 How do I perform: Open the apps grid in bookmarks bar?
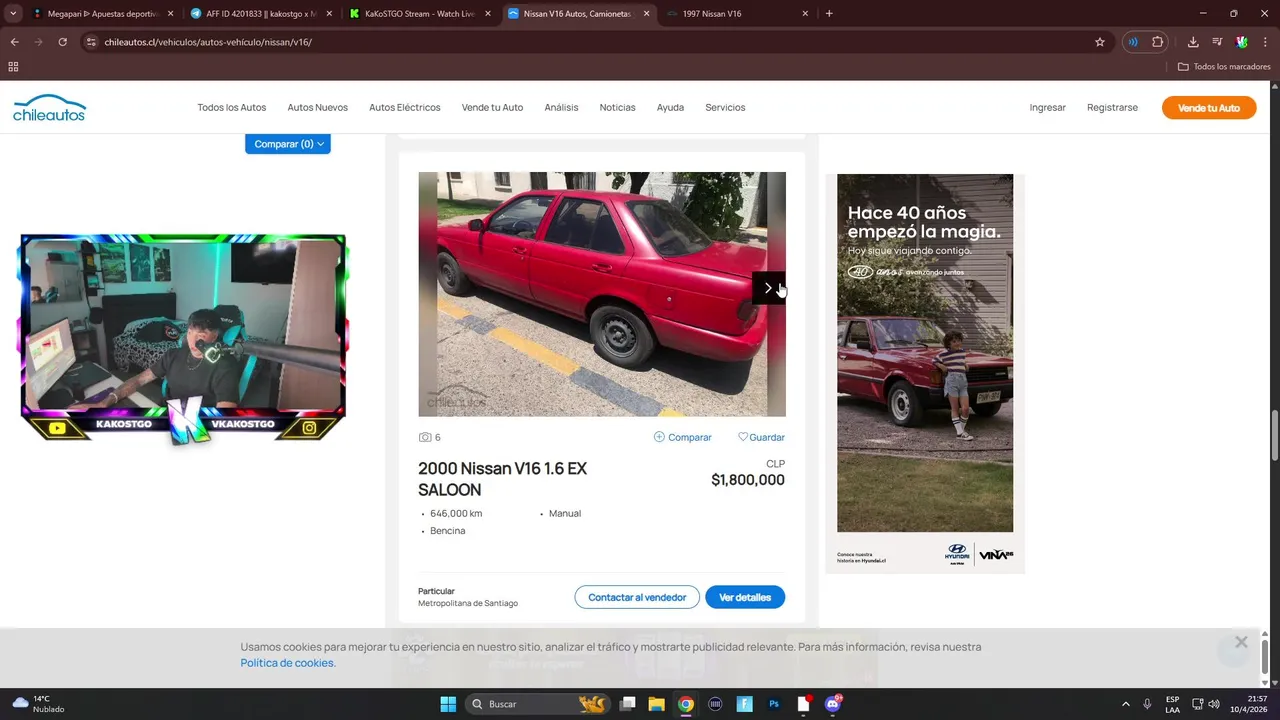13,67
